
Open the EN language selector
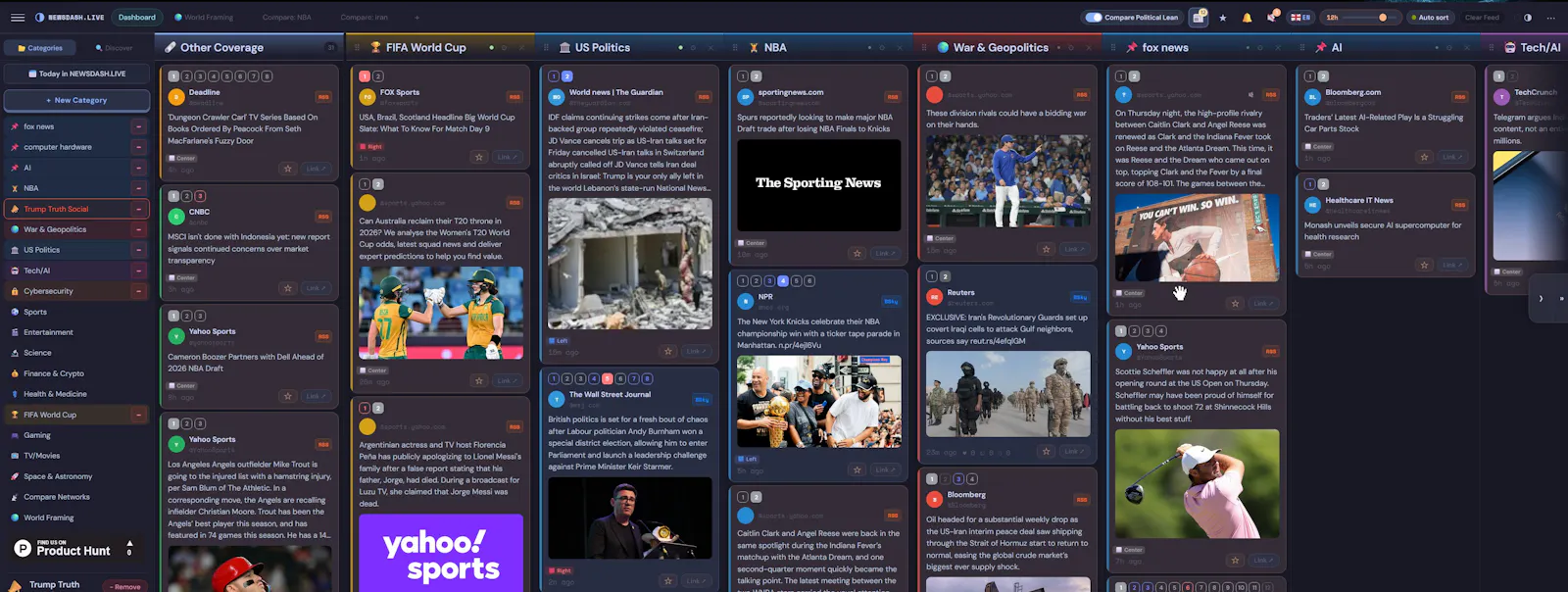1300,17
